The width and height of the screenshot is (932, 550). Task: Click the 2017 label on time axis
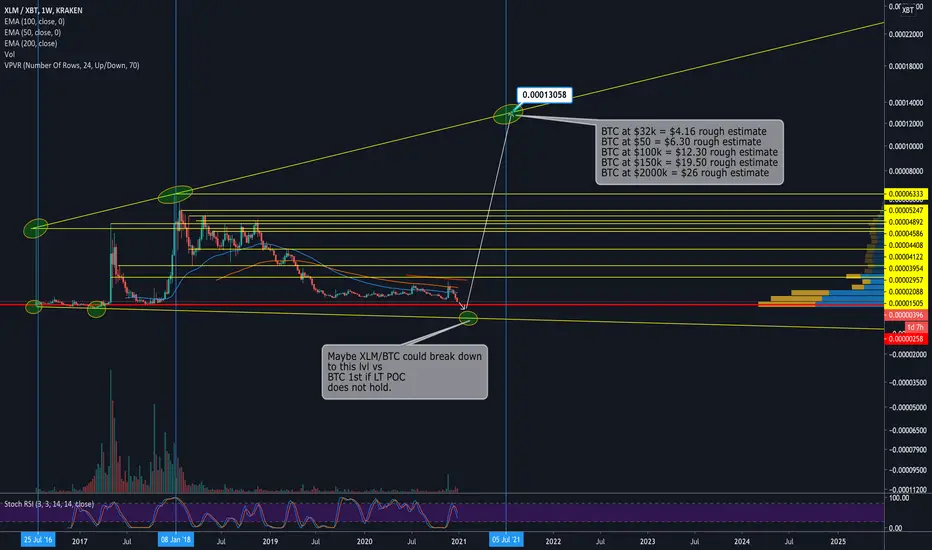pos(80,542)
